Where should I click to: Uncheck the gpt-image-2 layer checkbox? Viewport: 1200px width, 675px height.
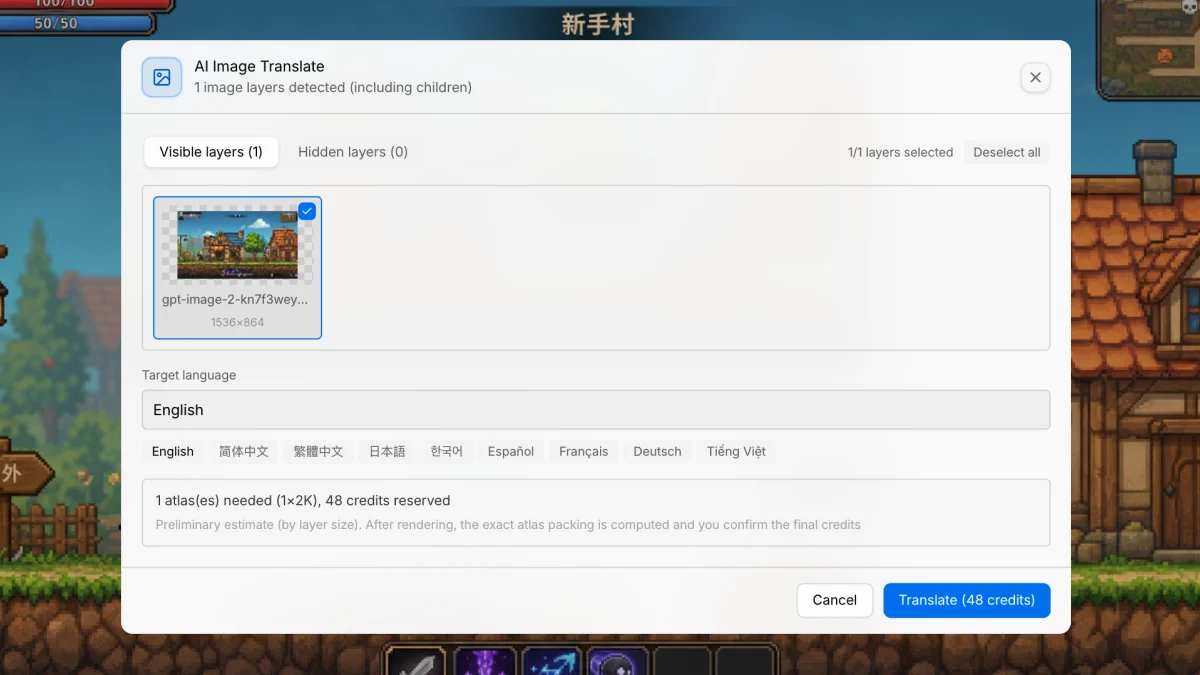[x=307, y=211]
